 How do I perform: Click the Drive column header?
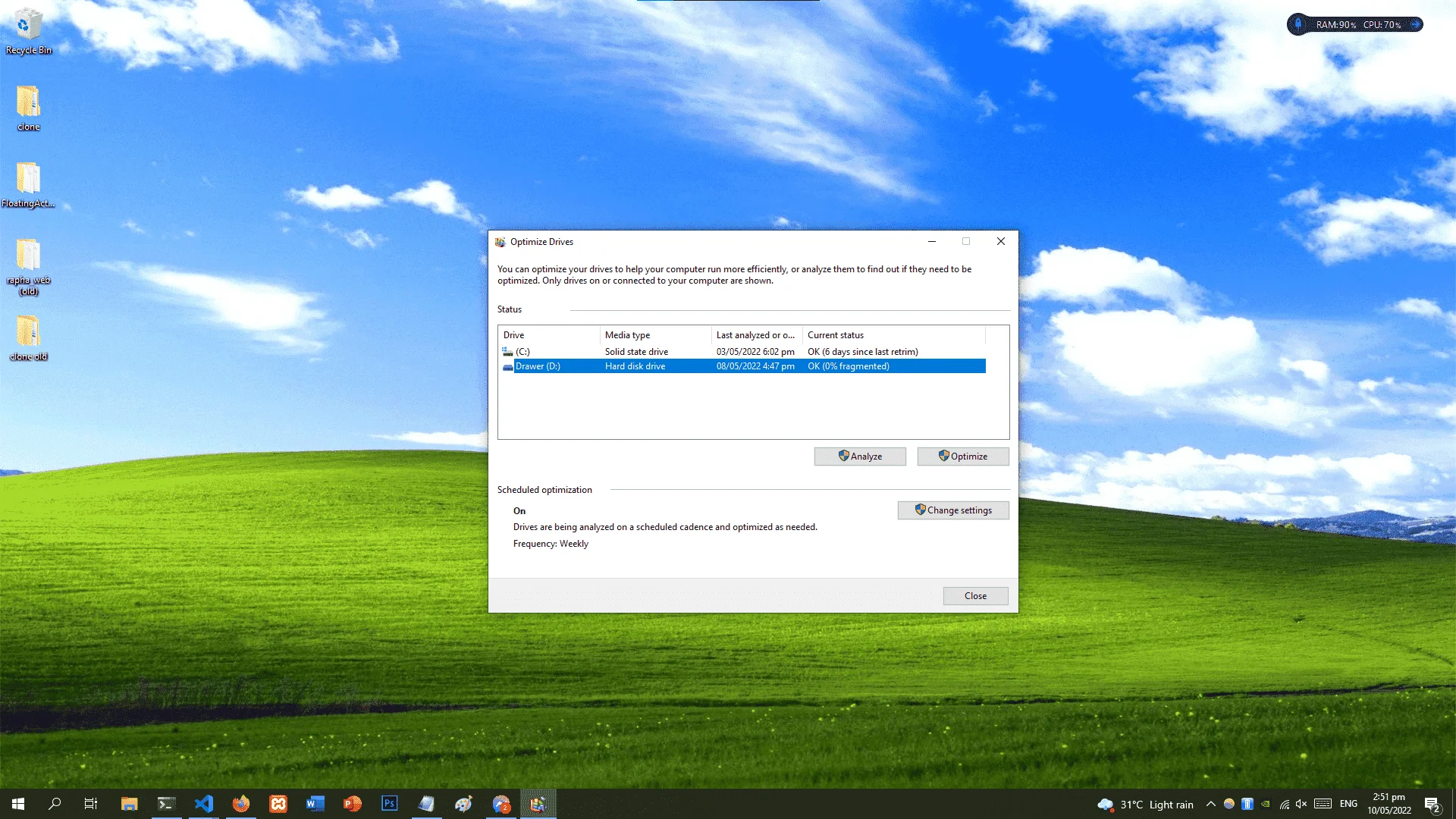pyautogui.click(x=549, y=335)
